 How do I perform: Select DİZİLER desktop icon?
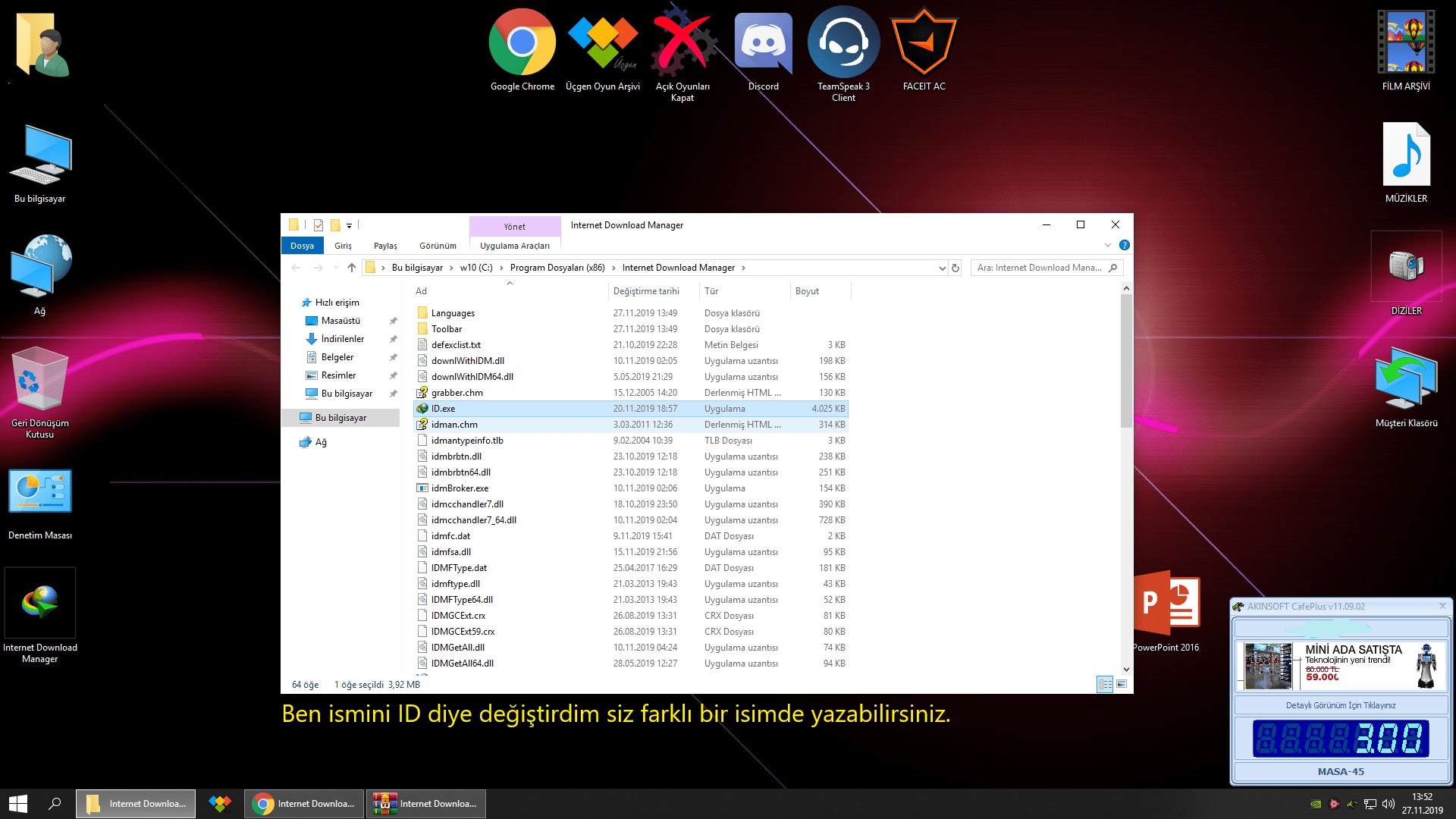(1406, 275)
